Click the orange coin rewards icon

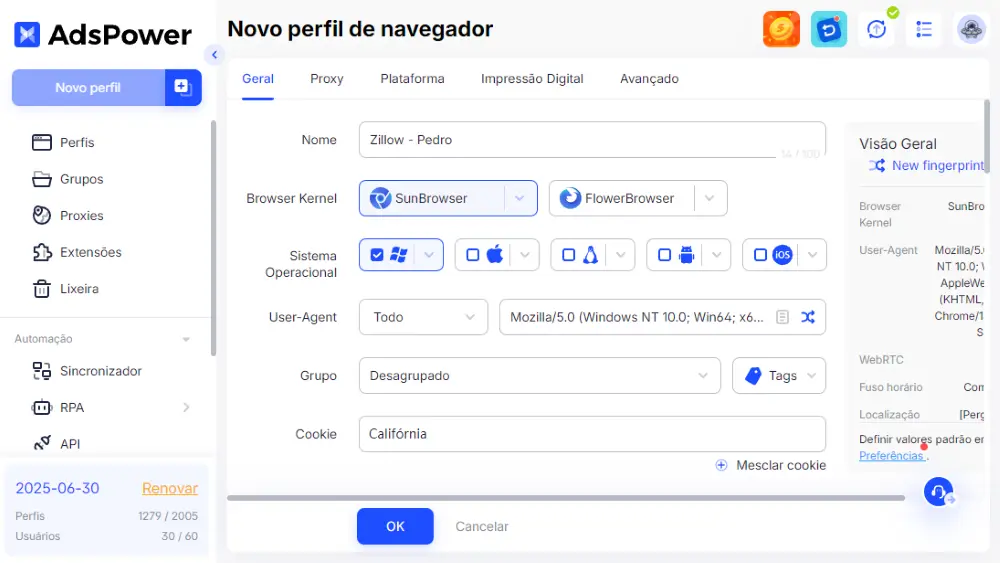tap(781, 29)
